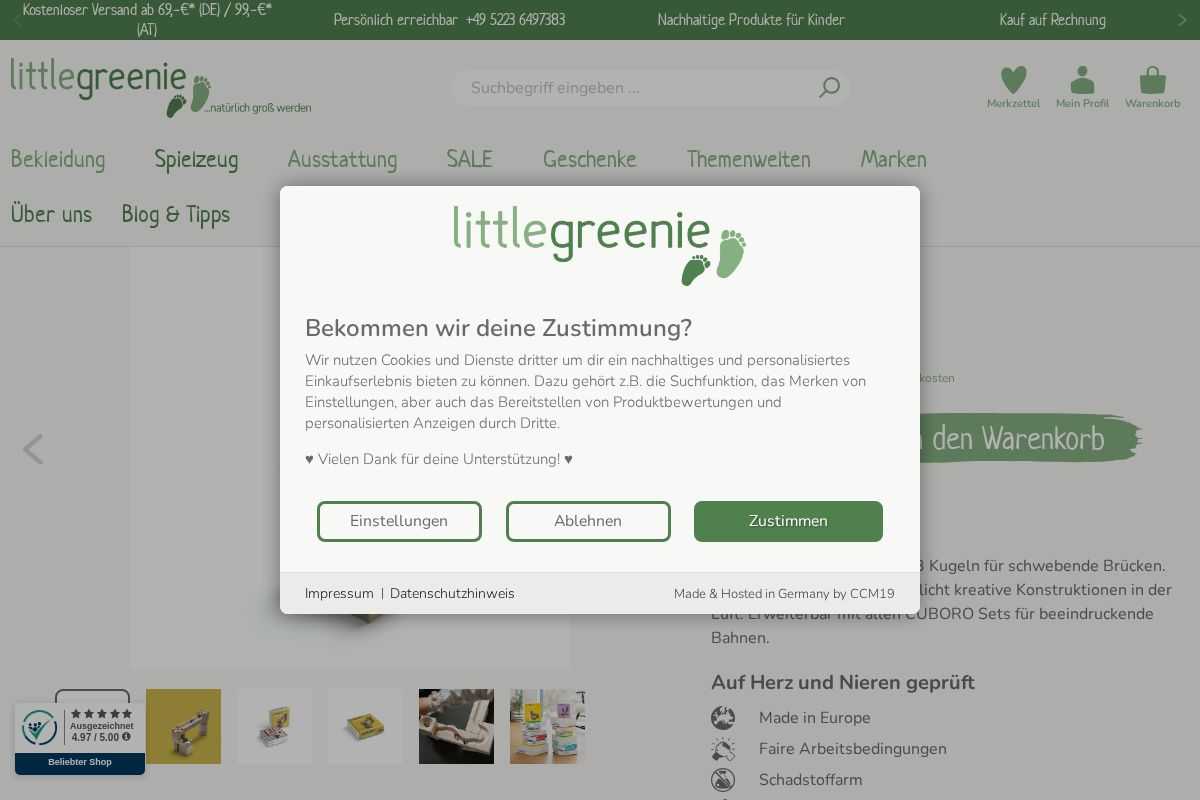Image resolution: width=1200 pixels, height=800 pixels.
Task: Open the Bekleidung menu category
Action: click(x=58, y=159)
